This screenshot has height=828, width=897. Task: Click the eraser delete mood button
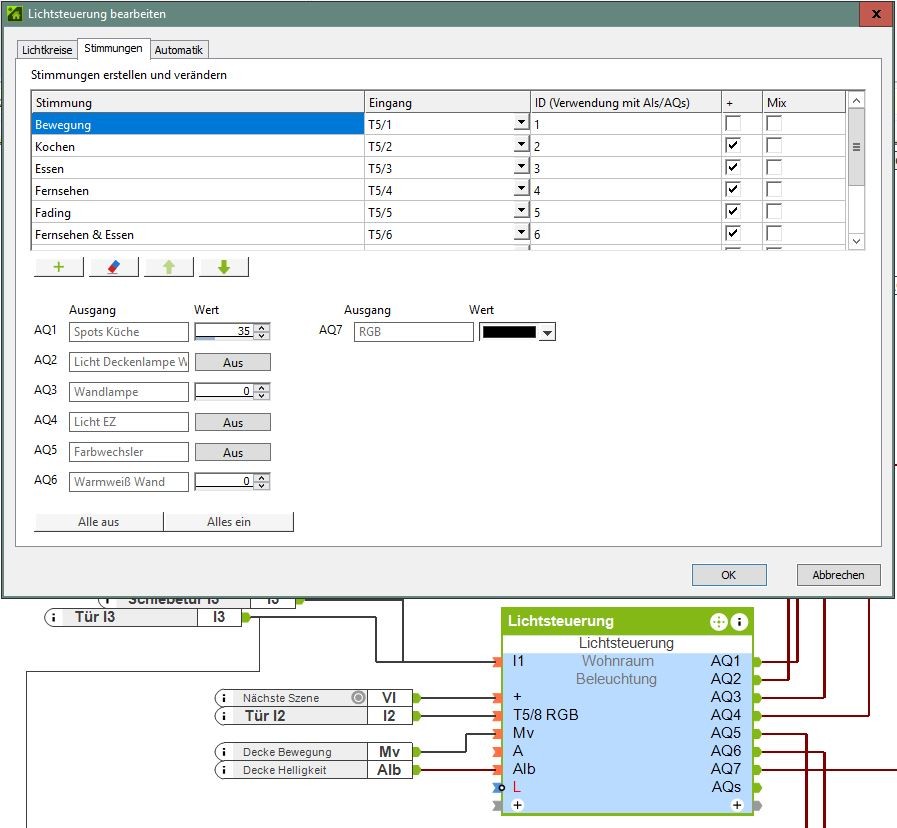(114, 267)
